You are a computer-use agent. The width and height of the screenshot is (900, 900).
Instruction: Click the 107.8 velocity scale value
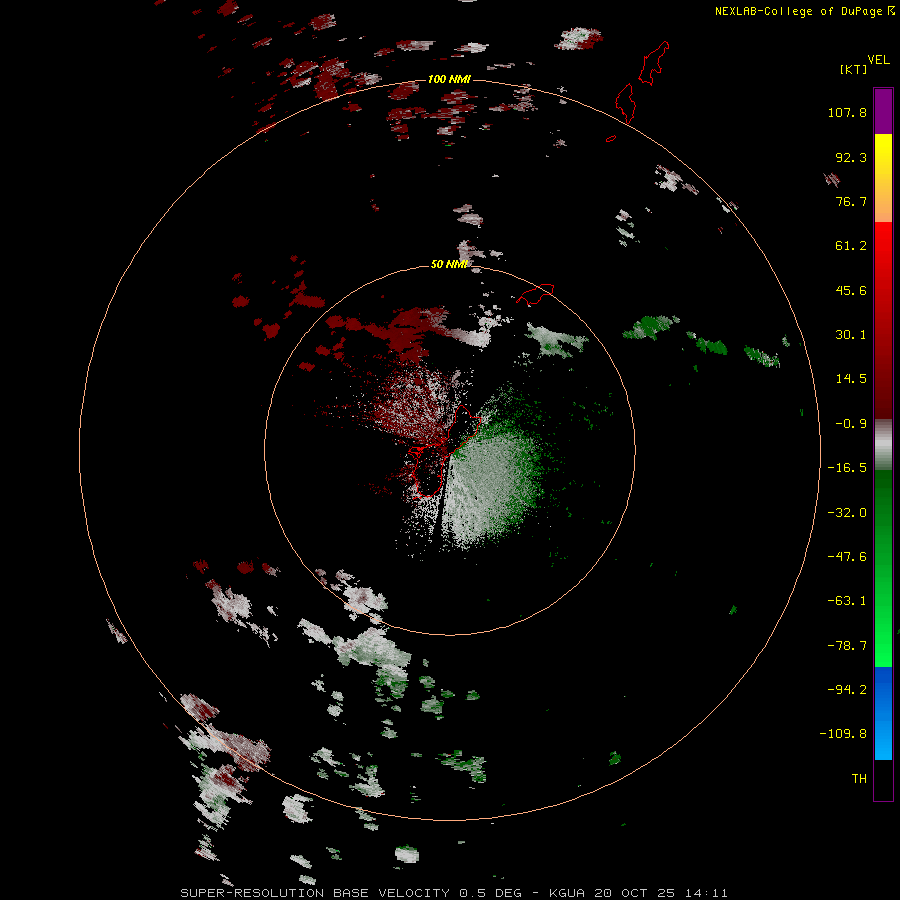pyautogui.click(x=847, y=112)
